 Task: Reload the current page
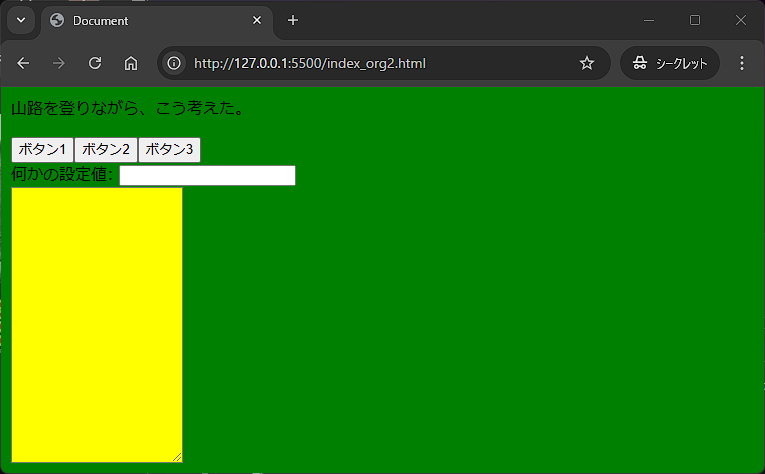(95, 63)
